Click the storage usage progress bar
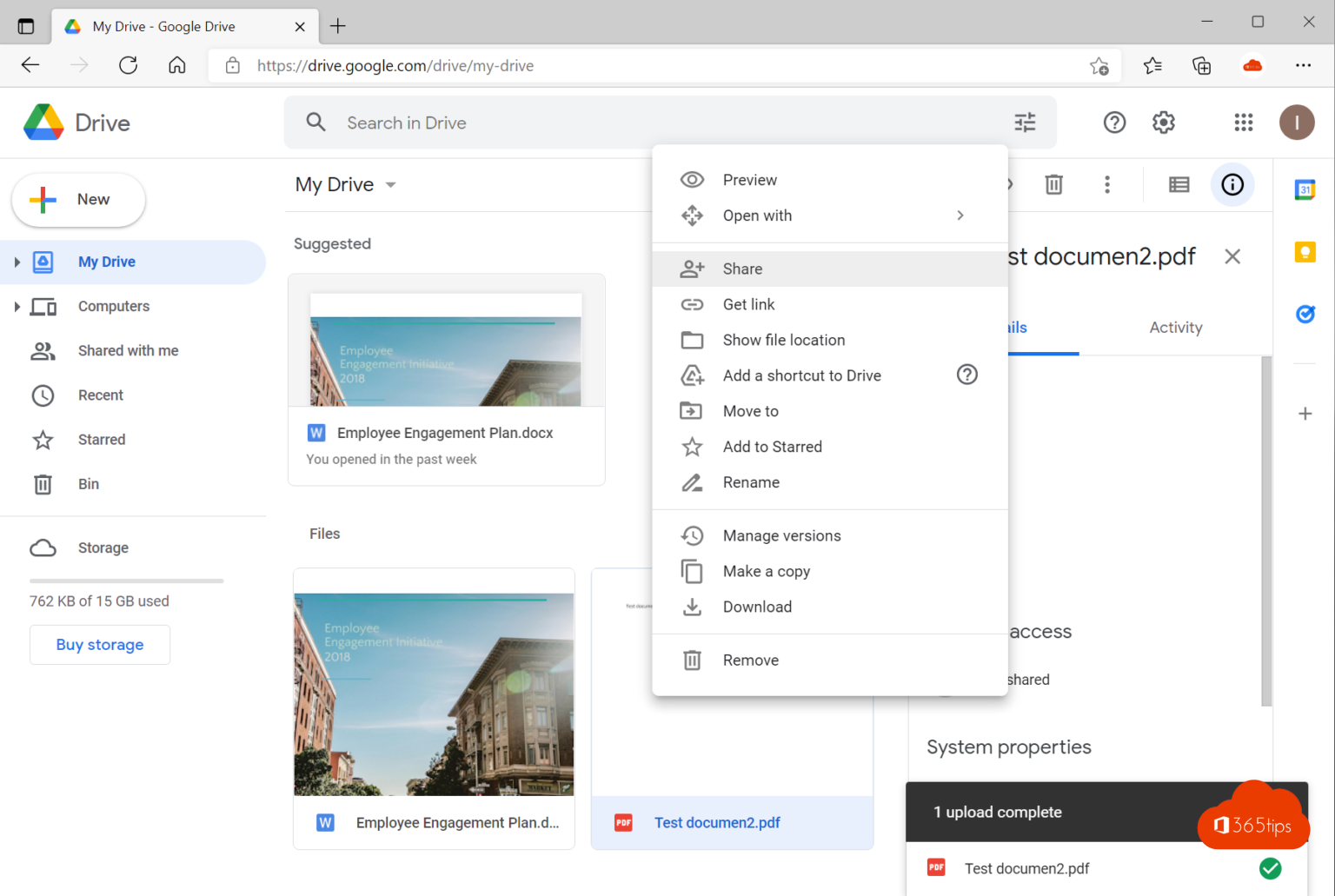Viewport: 1335px width, 896px height. [125, 580]
